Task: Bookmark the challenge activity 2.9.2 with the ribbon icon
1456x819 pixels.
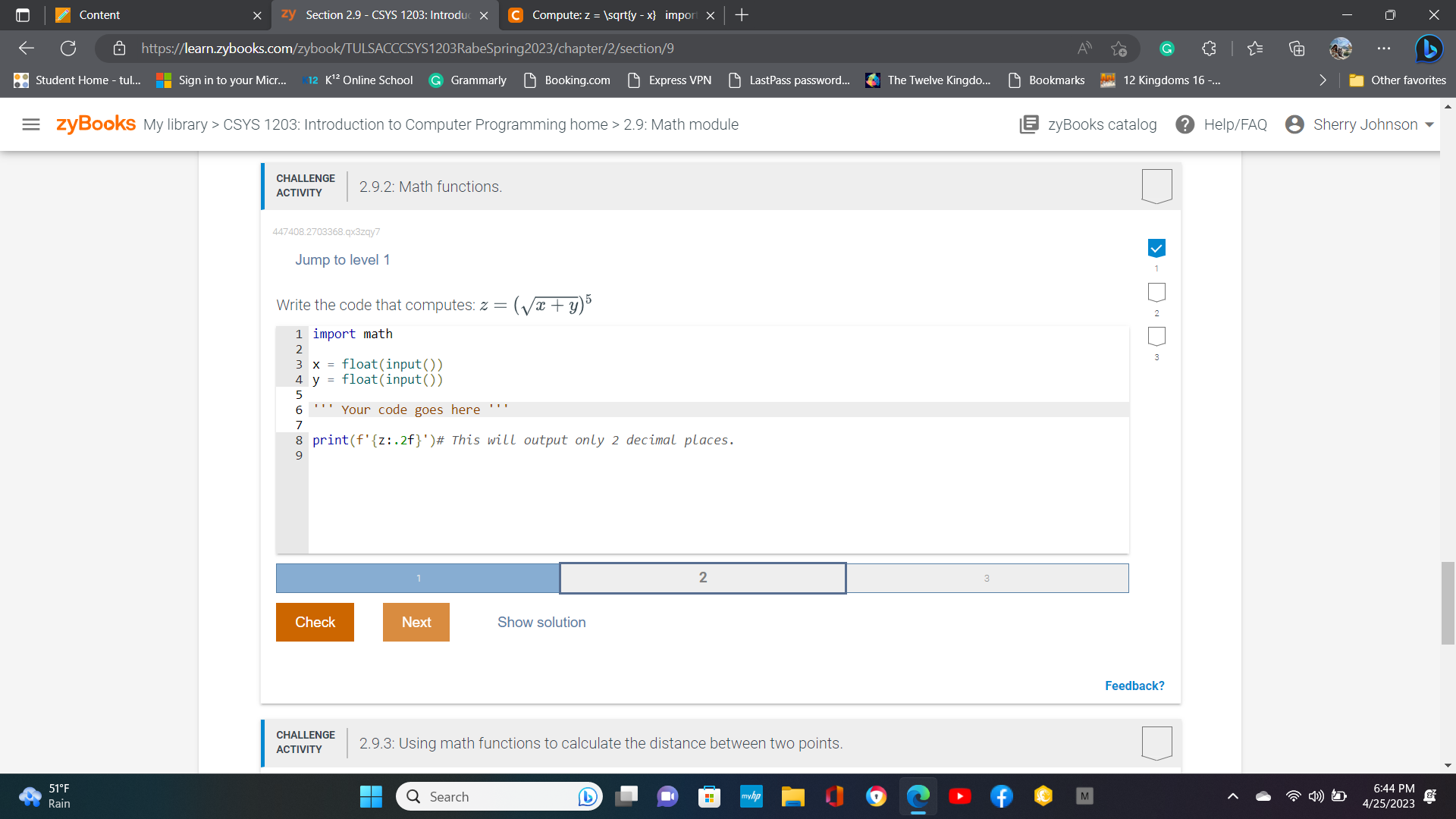Action: pyautogui.click(x=1156, y=185)
